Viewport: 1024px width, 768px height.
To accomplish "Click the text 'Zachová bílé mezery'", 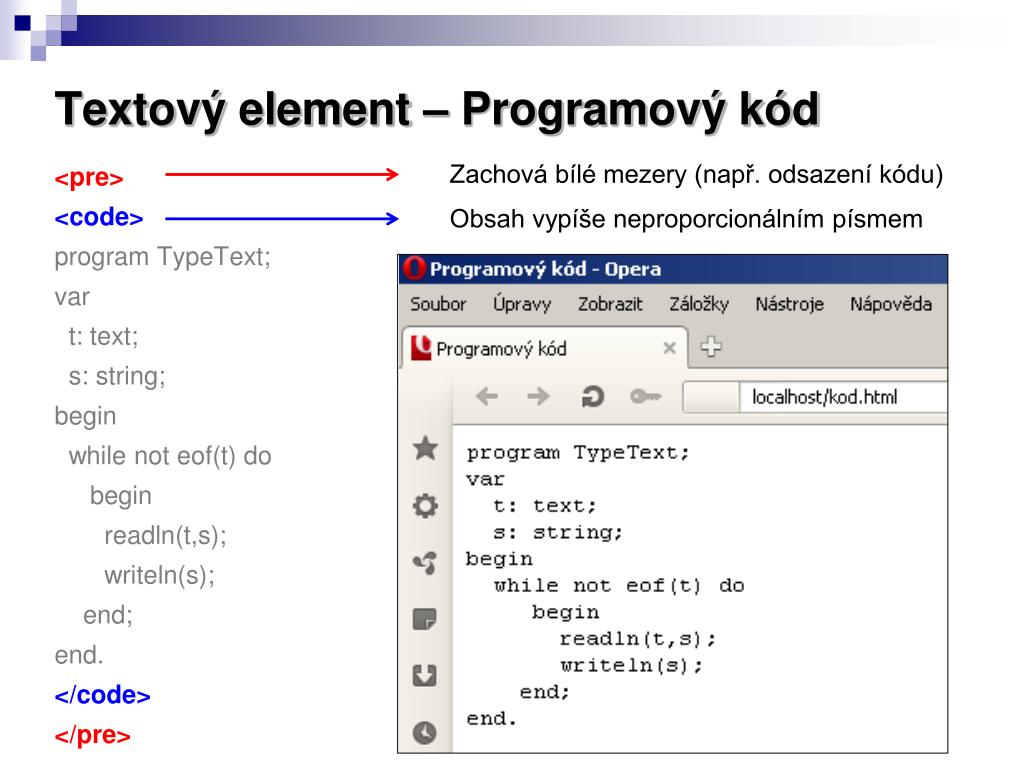I will 568,175.
